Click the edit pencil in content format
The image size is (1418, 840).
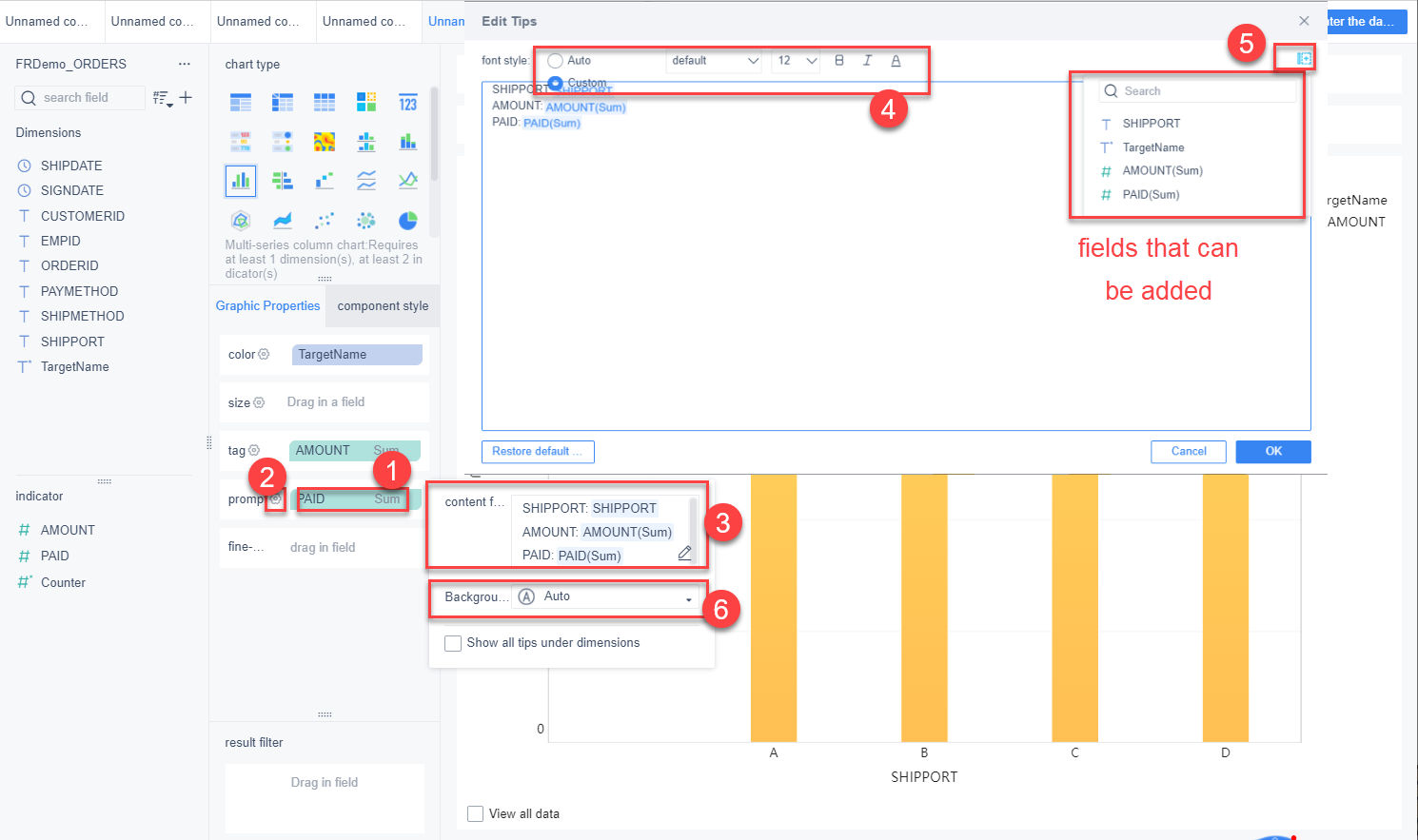(x=684, y=553)
